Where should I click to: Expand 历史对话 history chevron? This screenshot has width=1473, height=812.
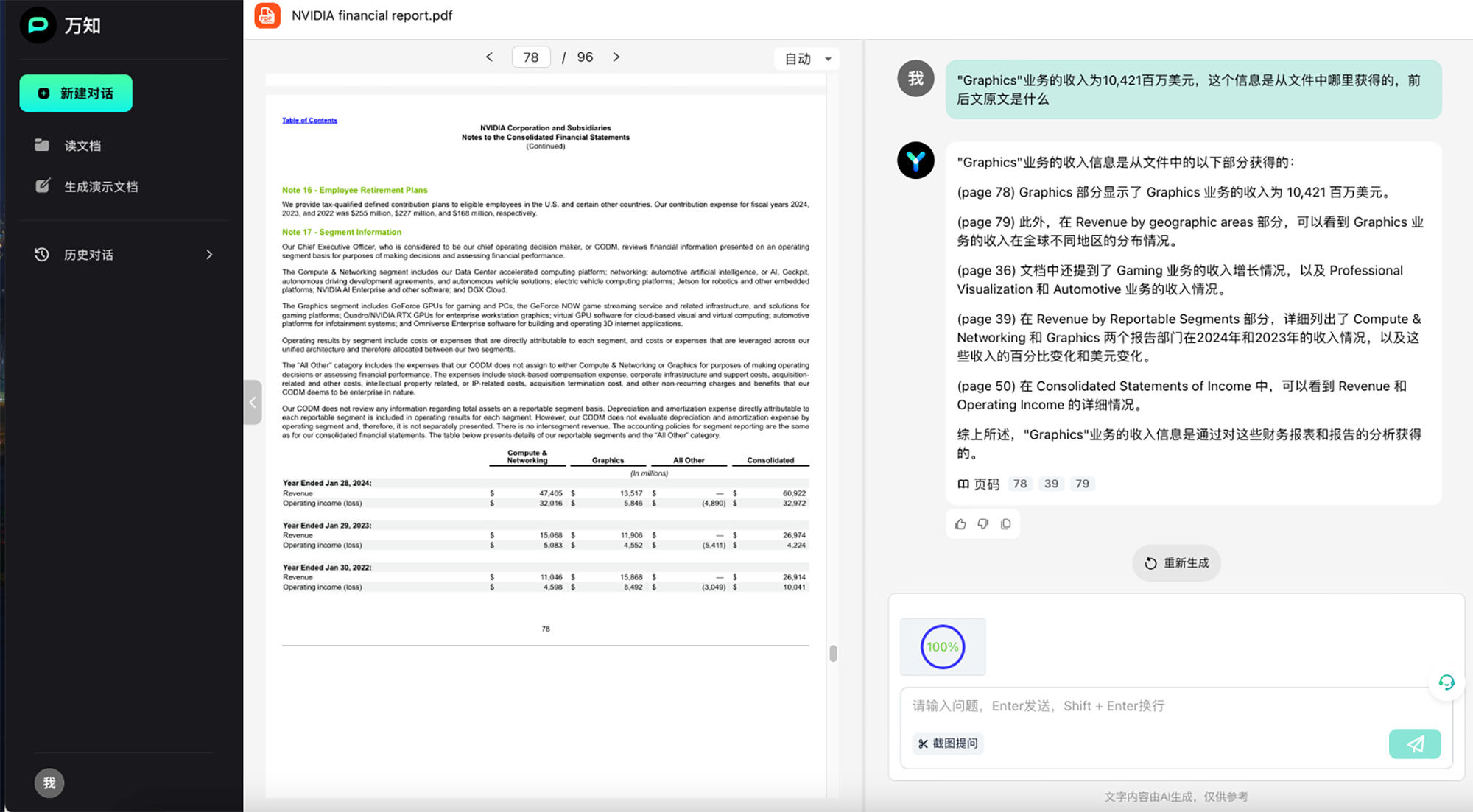(x=209, y=255)
